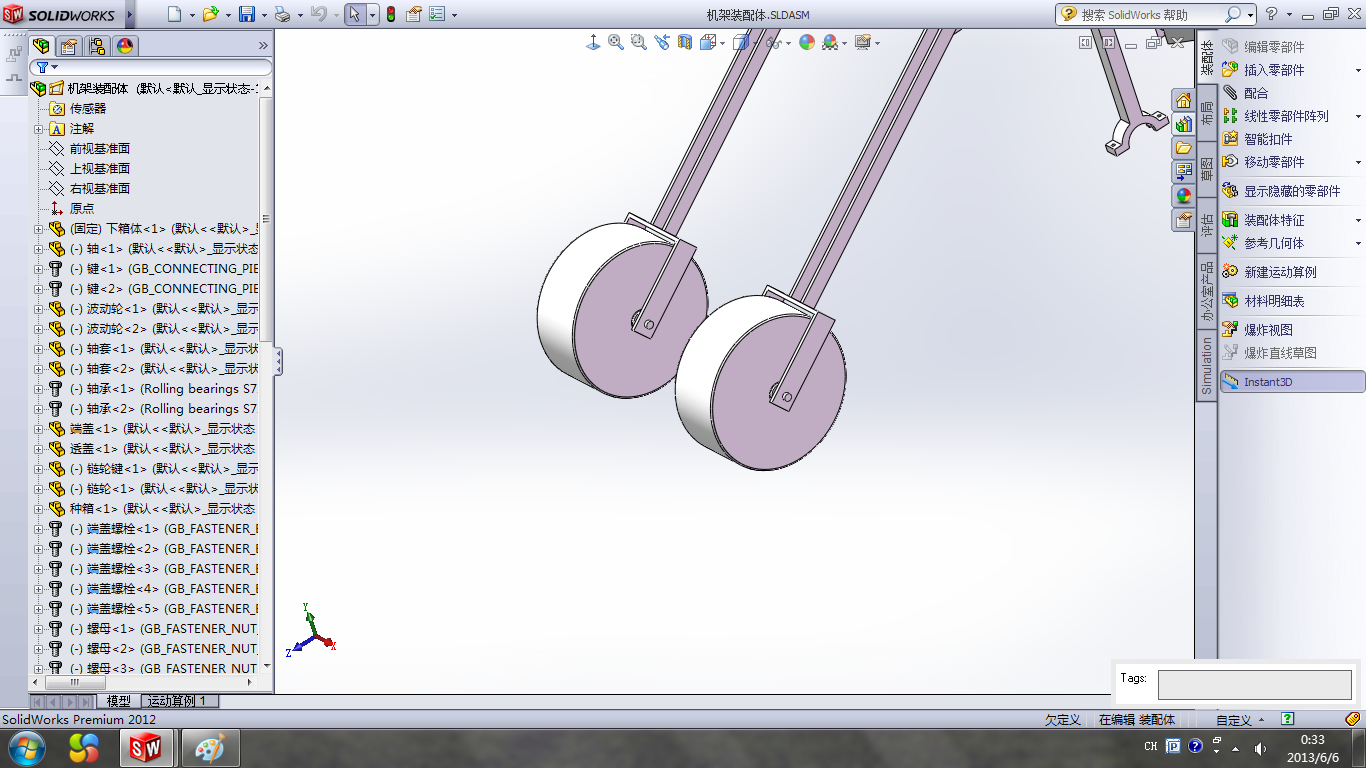Click the Edit Appearance color ball icon
This screenshot has height=768, width=1366.
806,42
